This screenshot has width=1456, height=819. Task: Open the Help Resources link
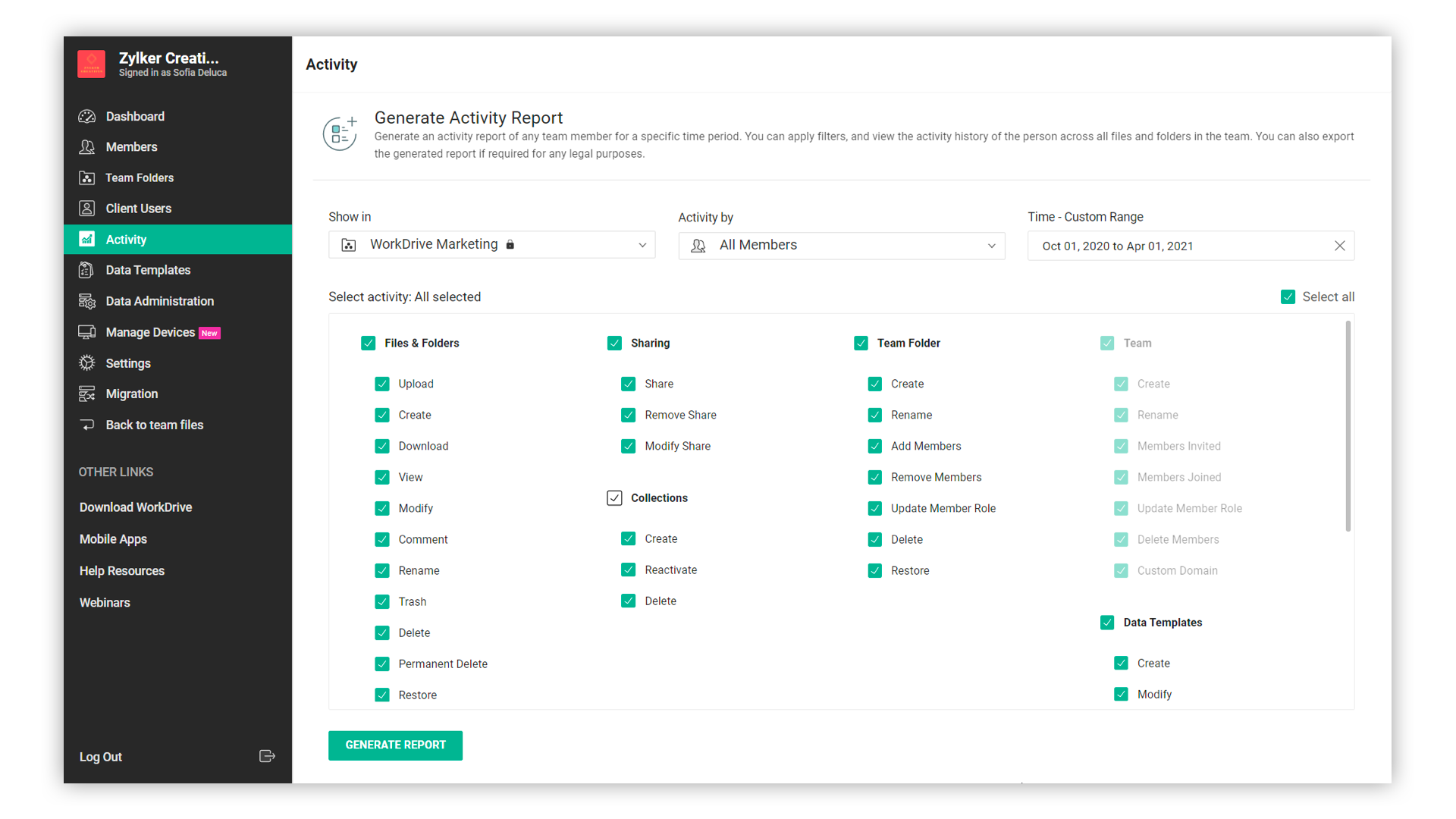[122, 570]
